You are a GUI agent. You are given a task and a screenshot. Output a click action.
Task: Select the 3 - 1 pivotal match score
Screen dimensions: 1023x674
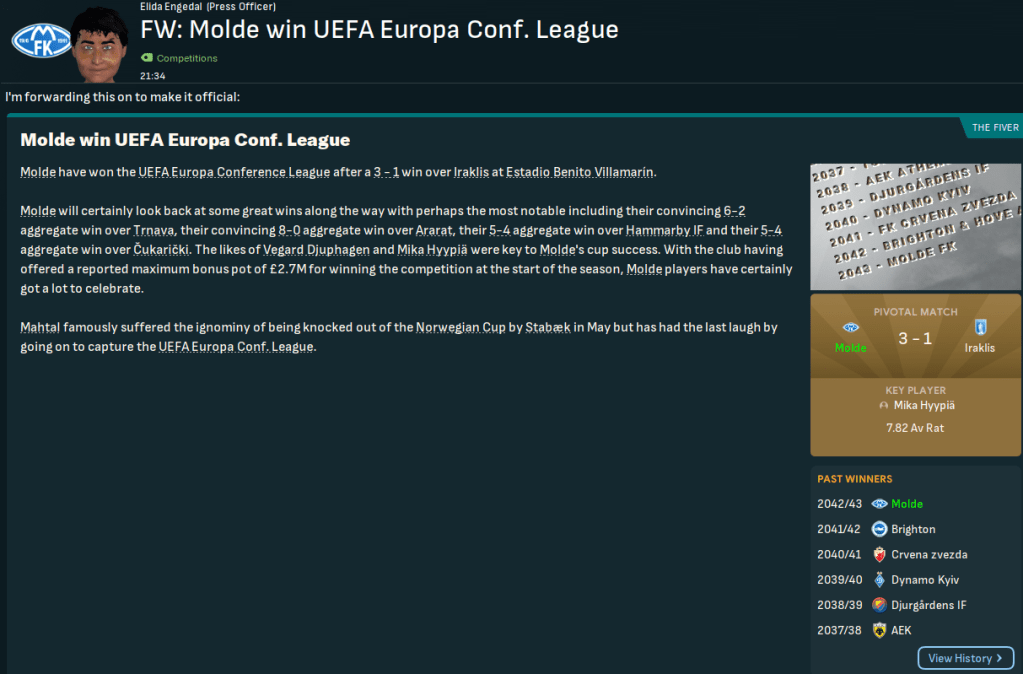coord(915,338)
